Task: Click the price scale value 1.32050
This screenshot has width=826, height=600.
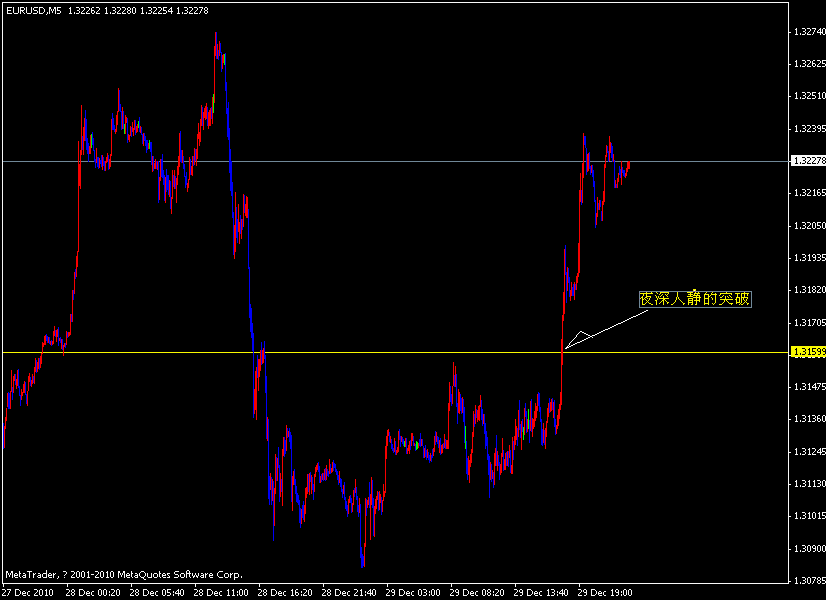Action: pos(810,225)
